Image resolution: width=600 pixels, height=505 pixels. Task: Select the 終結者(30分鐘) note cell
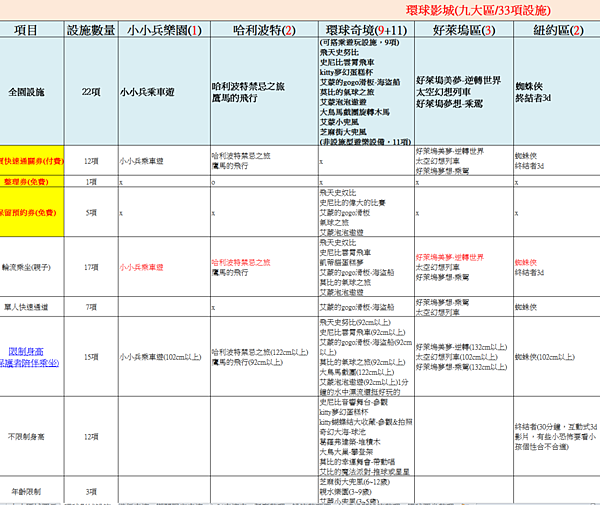point(557,436)
